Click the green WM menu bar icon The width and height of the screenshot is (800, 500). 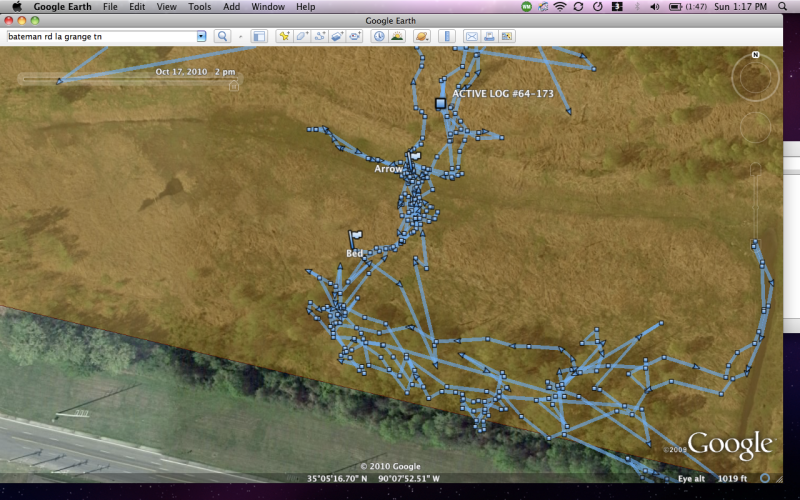pyautogui.click(x=527, y=7)
